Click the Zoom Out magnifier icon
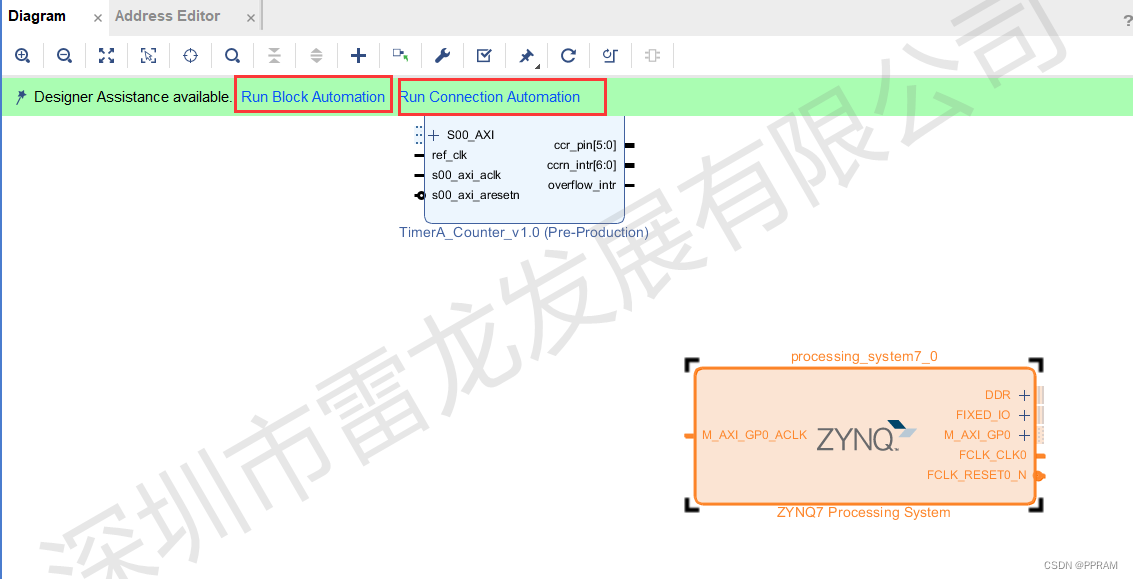 (64, 56)
